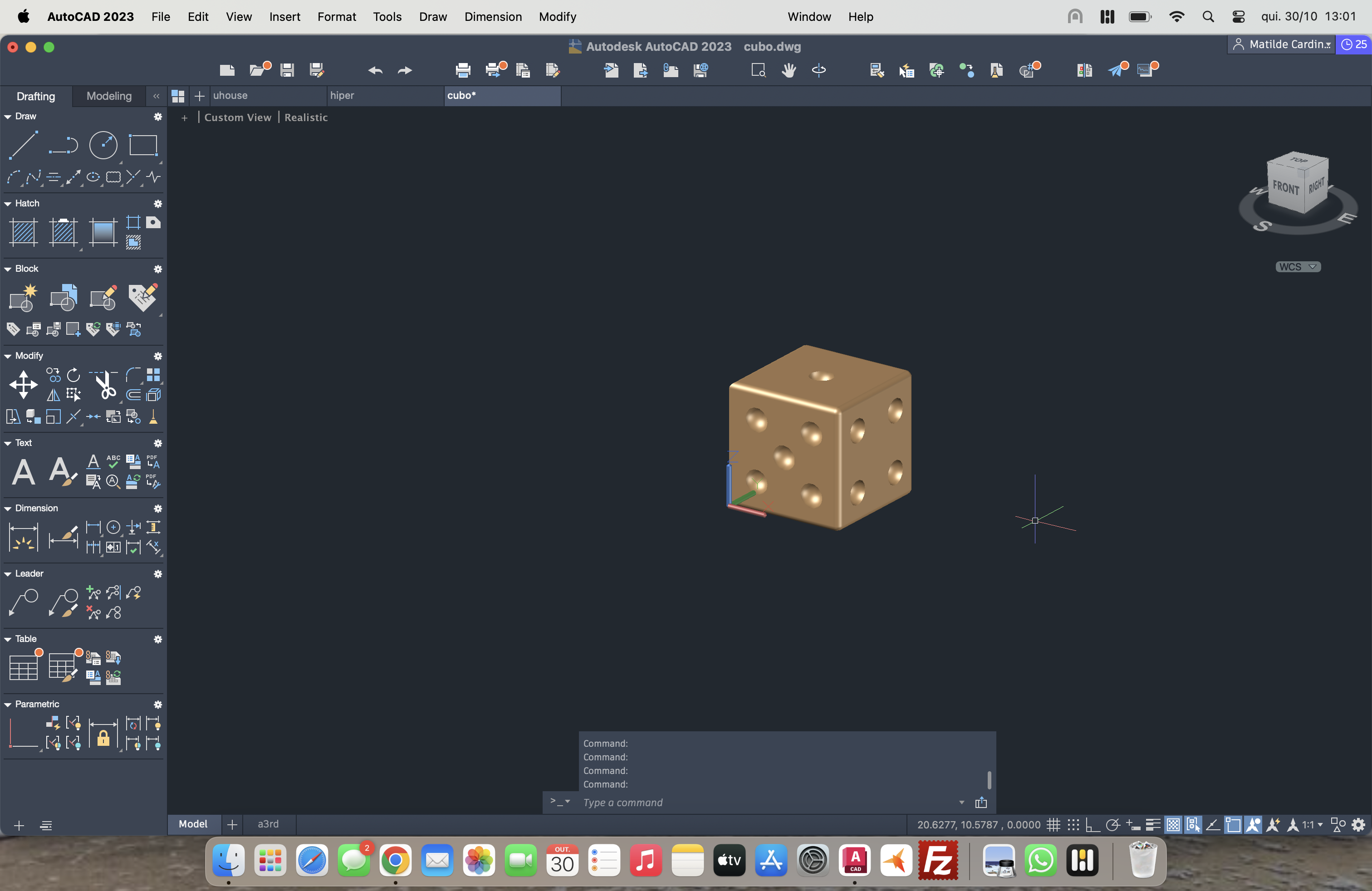Toggle snap mode in status bar

(1073, 825)
